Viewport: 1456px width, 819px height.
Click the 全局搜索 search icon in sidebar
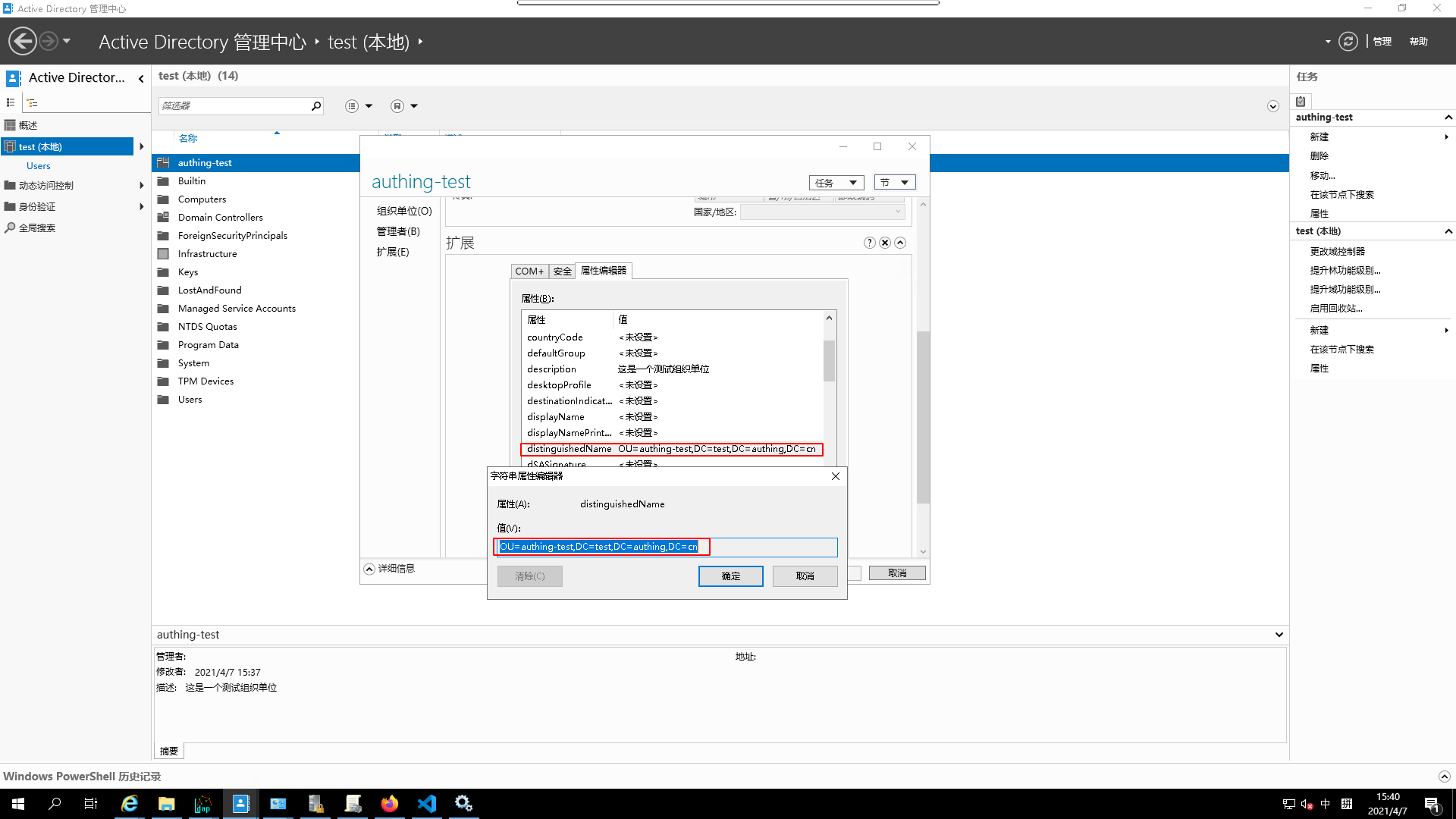click(11, 227)
